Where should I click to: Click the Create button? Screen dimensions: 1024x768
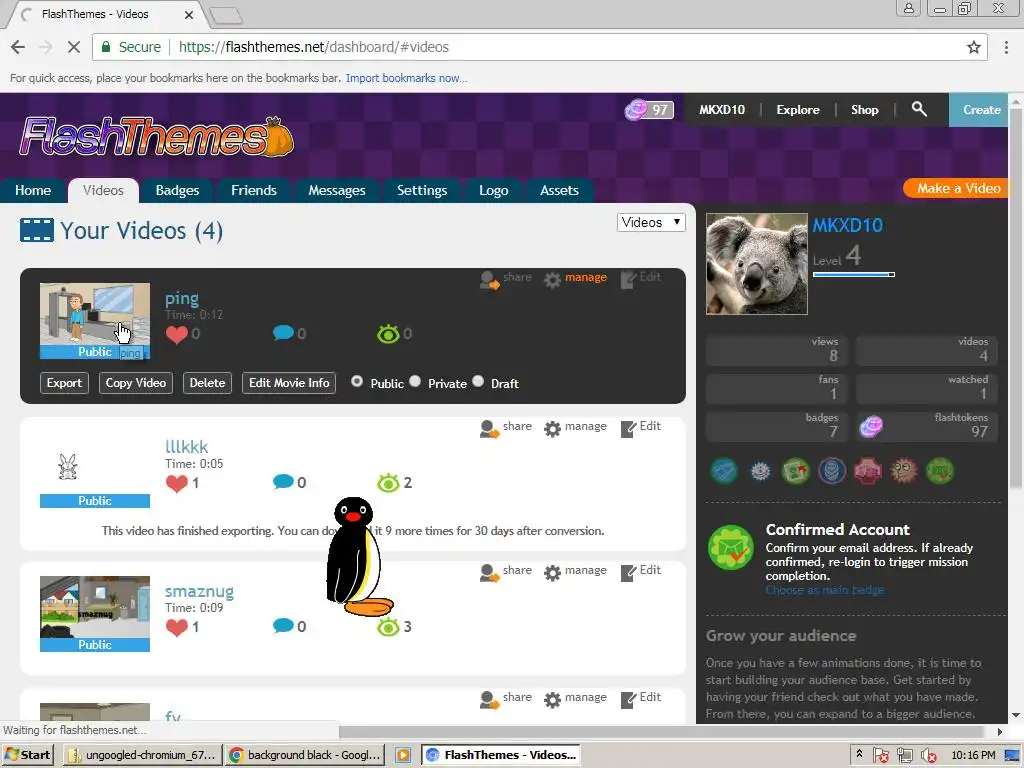pyautogui.click(x=981, y=110)
